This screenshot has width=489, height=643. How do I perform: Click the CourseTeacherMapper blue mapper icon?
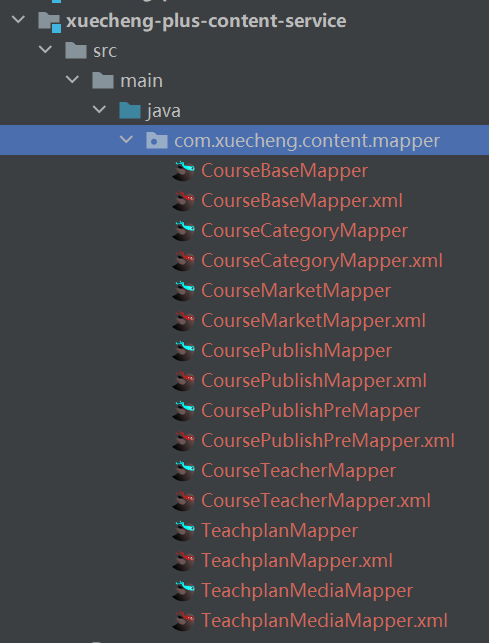(x=183, y=471)
